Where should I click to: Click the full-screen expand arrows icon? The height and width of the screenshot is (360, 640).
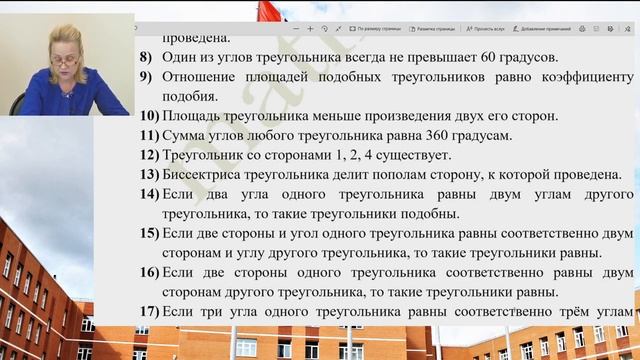tap(338, 29)
